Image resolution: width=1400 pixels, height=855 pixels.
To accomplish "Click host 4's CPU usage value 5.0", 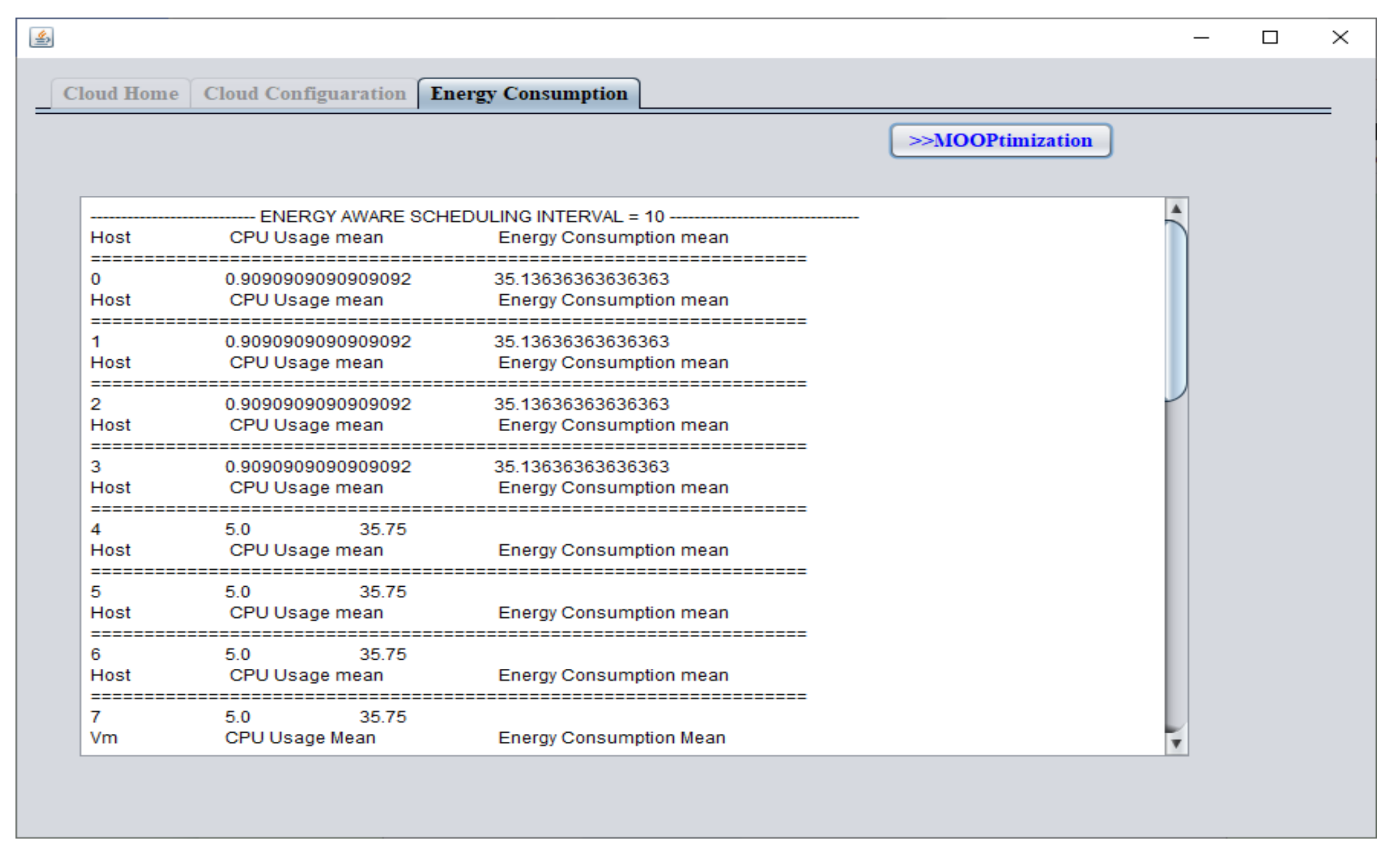I will click(237, 530).
